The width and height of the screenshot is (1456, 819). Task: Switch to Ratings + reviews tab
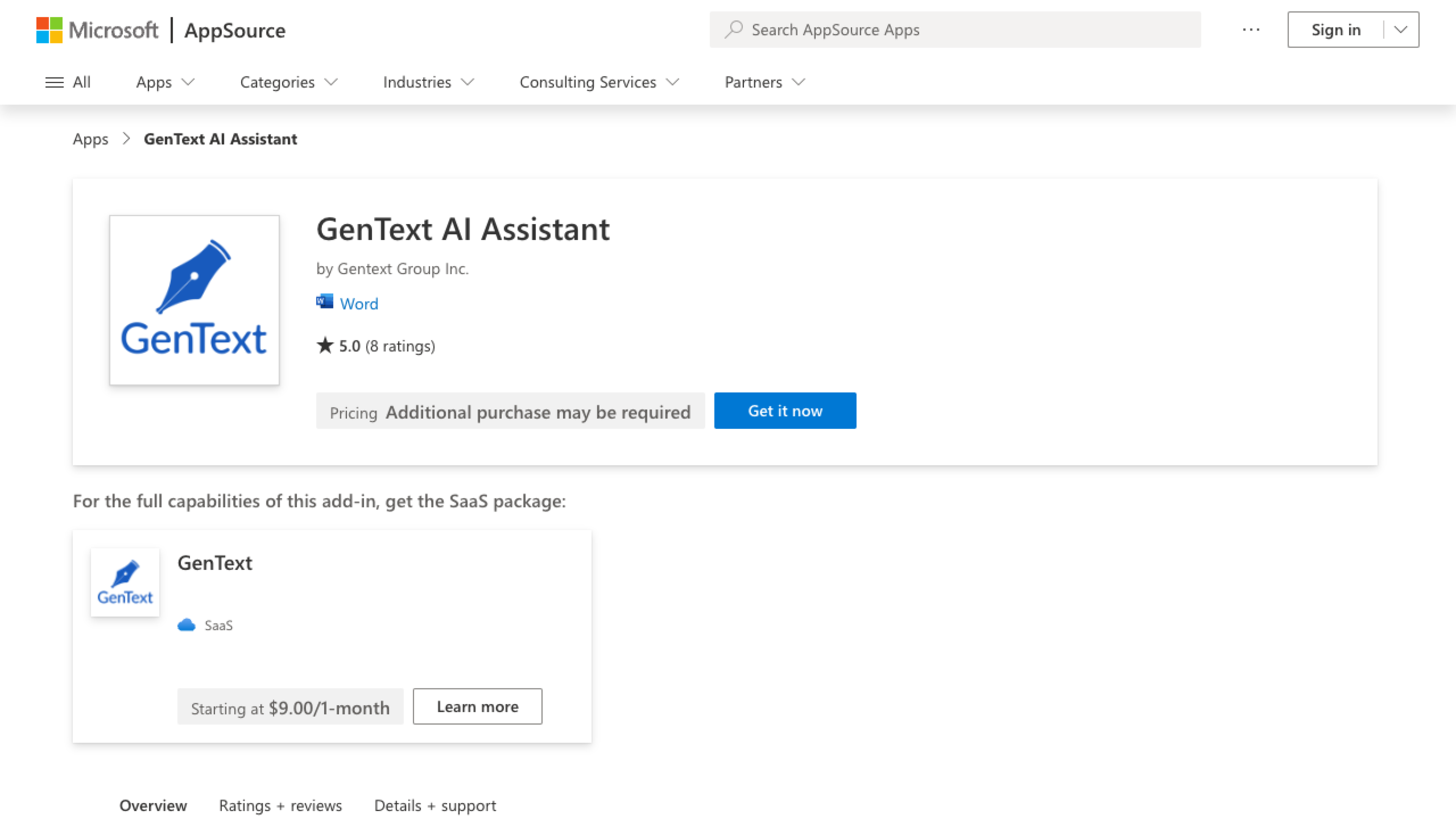pyautogui.click(x=280, y=805)
